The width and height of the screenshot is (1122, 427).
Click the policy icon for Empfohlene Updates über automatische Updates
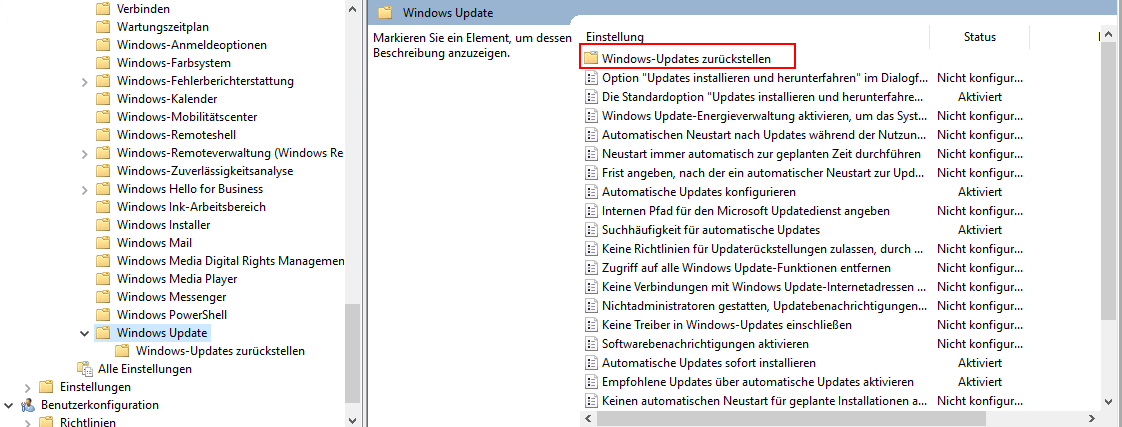click(x=591, y=382)
